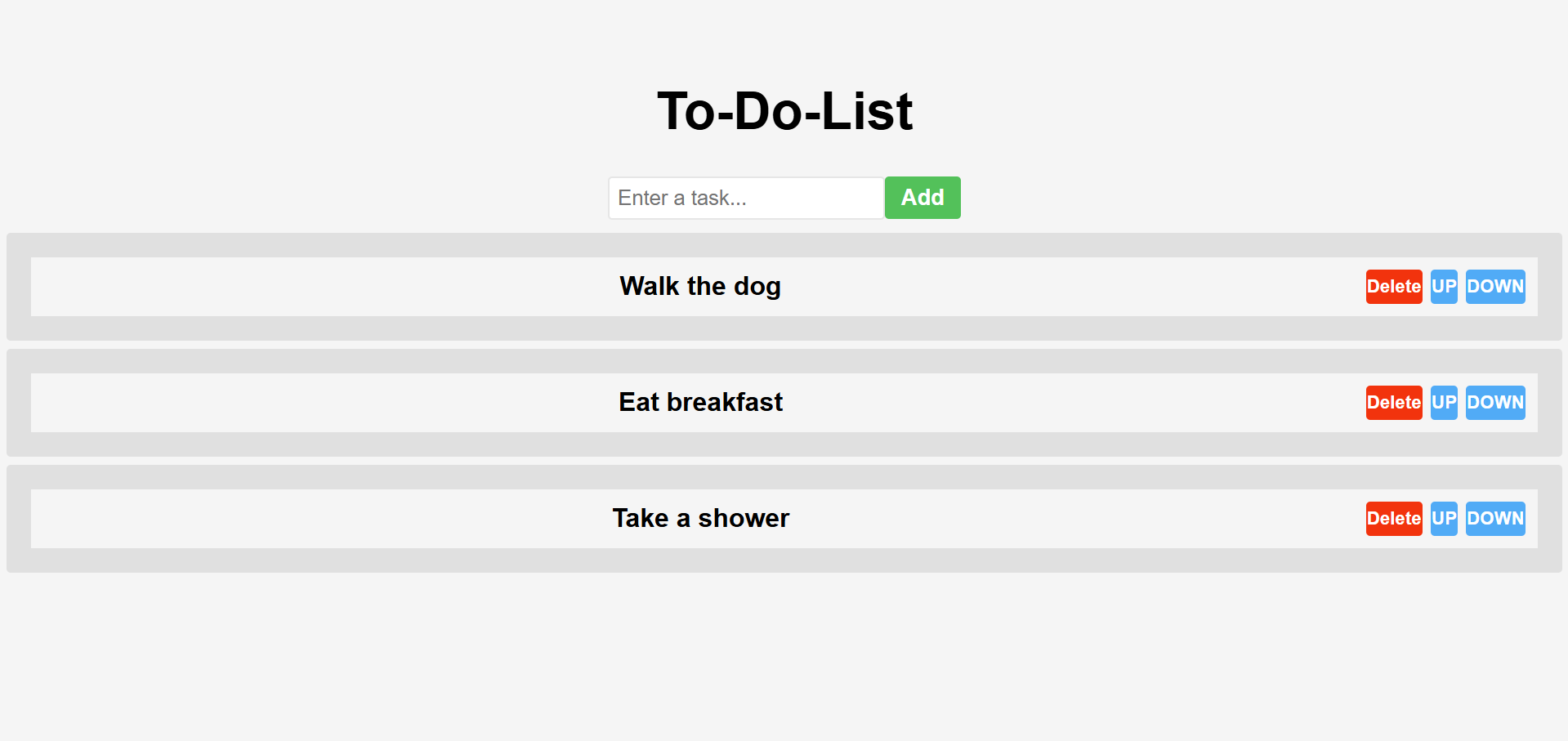
Task: Click the Walk the dog task text
Action: coord(700,287)
